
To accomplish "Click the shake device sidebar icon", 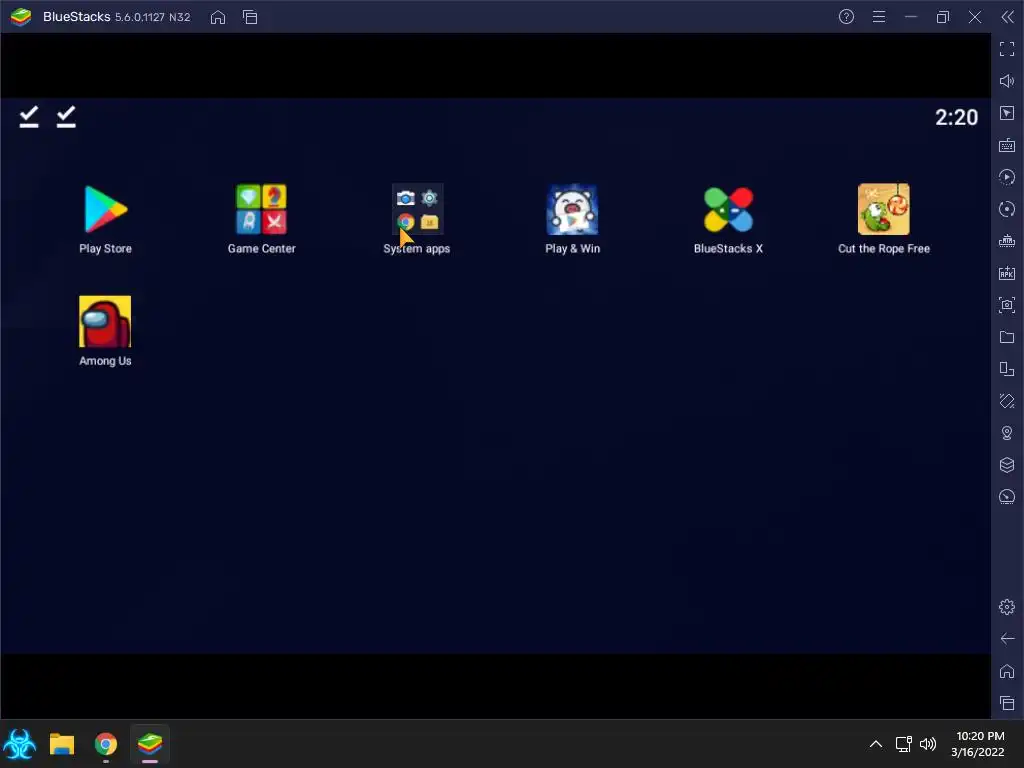I will tap(1007, 401).
